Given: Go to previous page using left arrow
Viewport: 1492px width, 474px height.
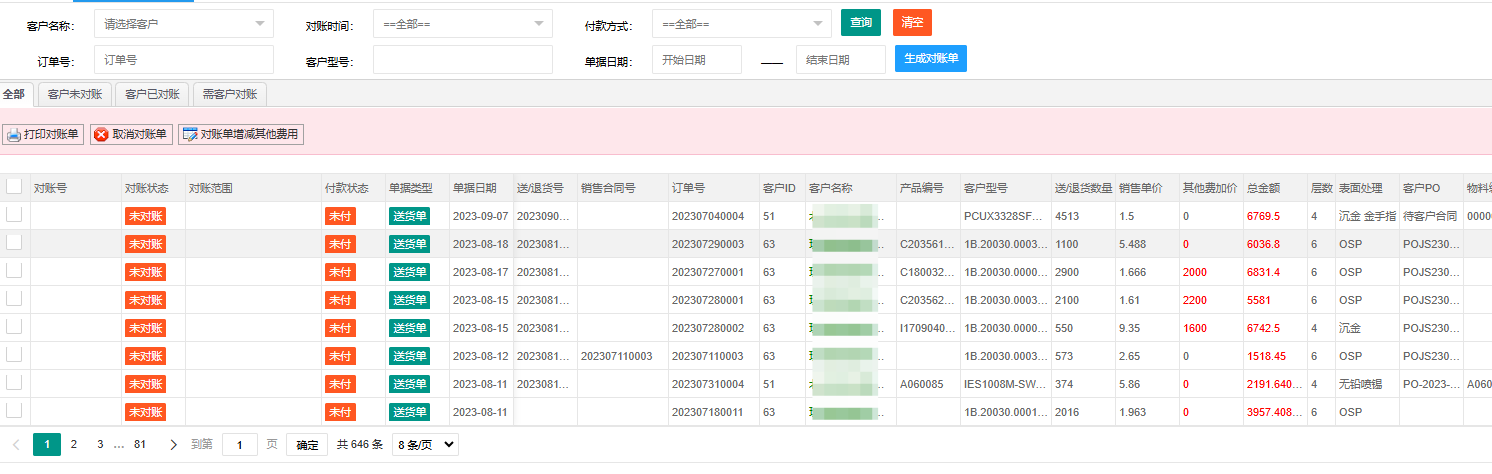Looking at the screenshot, I should click(16, 445).
